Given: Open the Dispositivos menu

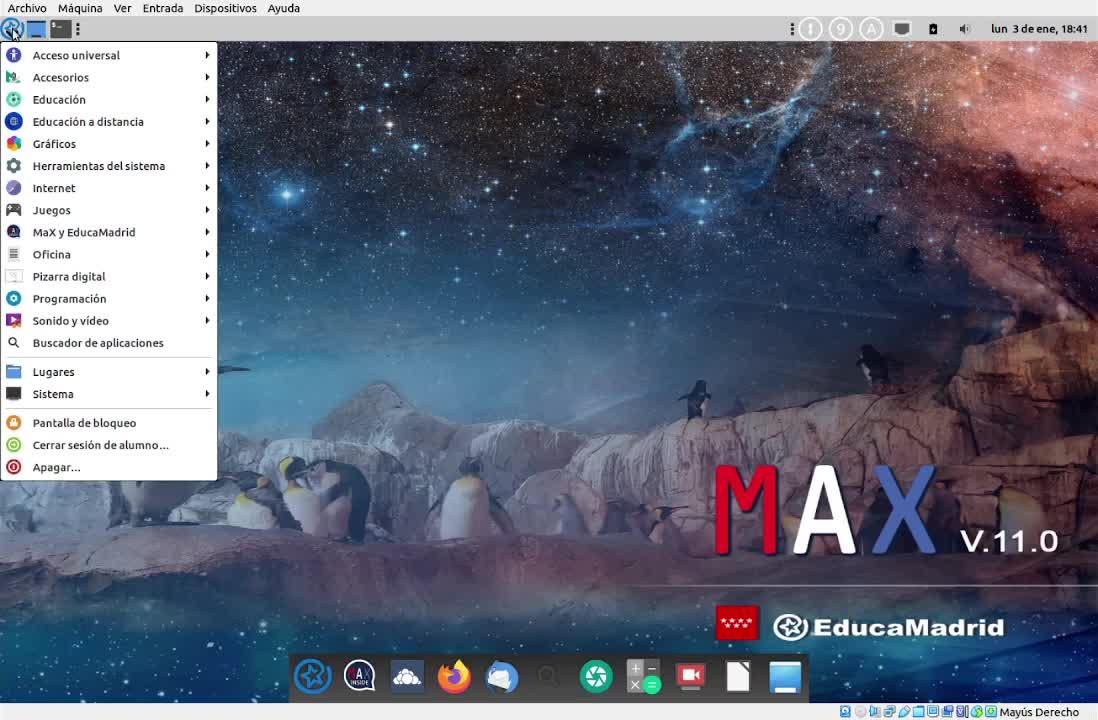Looking at the screenshot, I should pyautogui.click(x=225, y=8).
